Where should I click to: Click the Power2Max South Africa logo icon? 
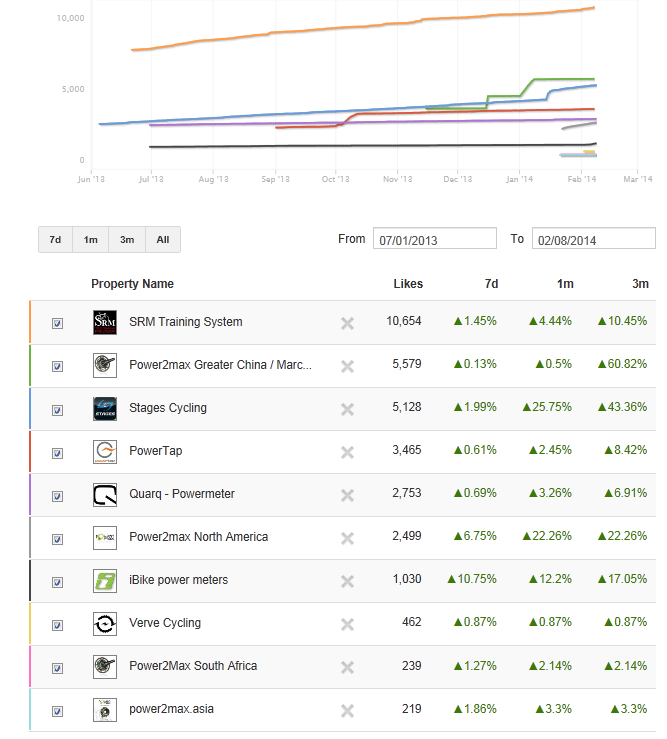tap(105, 667)
